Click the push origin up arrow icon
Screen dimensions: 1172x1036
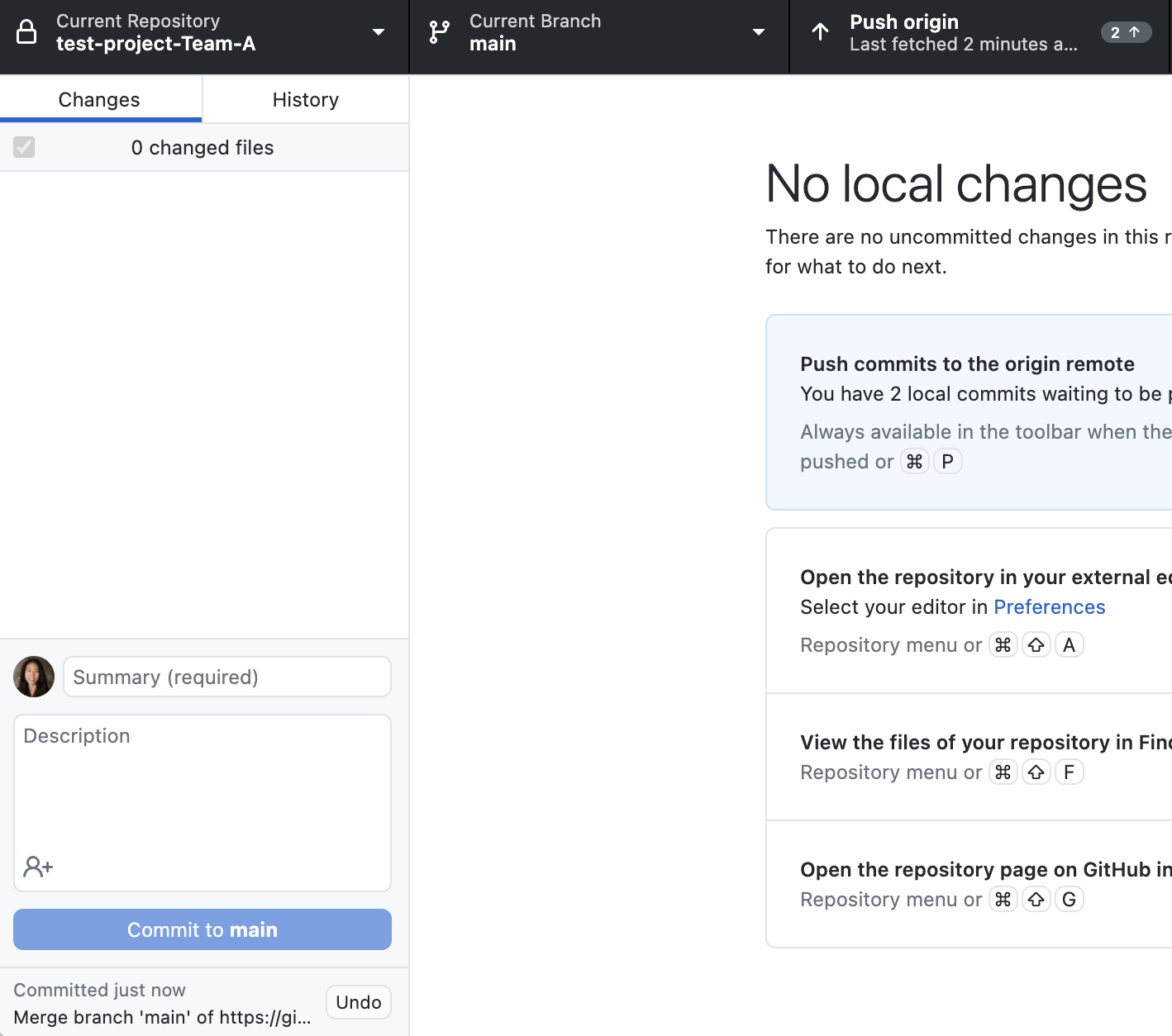click(820, 32)
